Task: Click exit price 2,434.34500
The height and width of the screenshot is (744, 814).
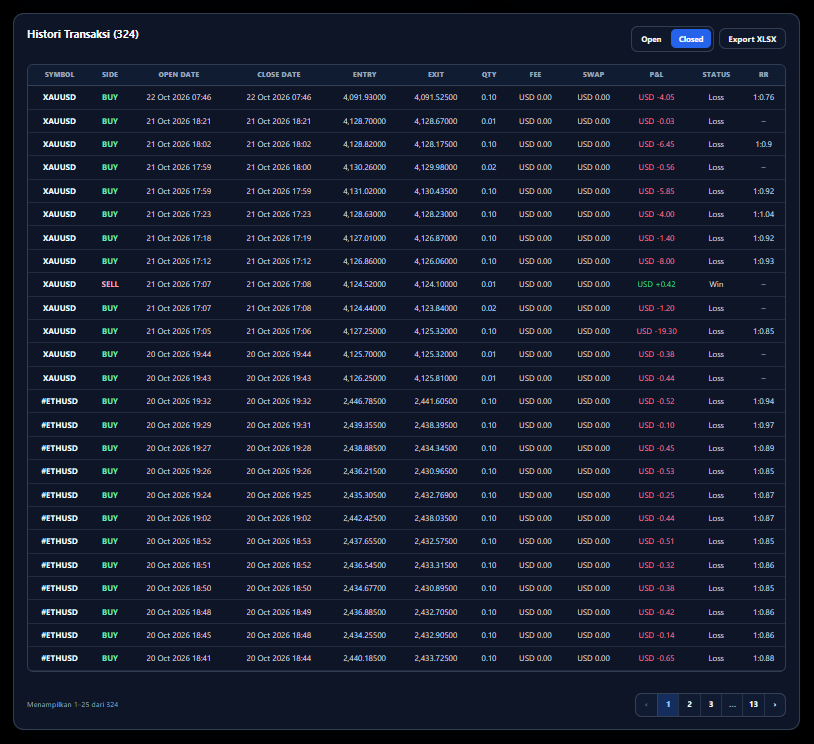Action: (436, 449)
